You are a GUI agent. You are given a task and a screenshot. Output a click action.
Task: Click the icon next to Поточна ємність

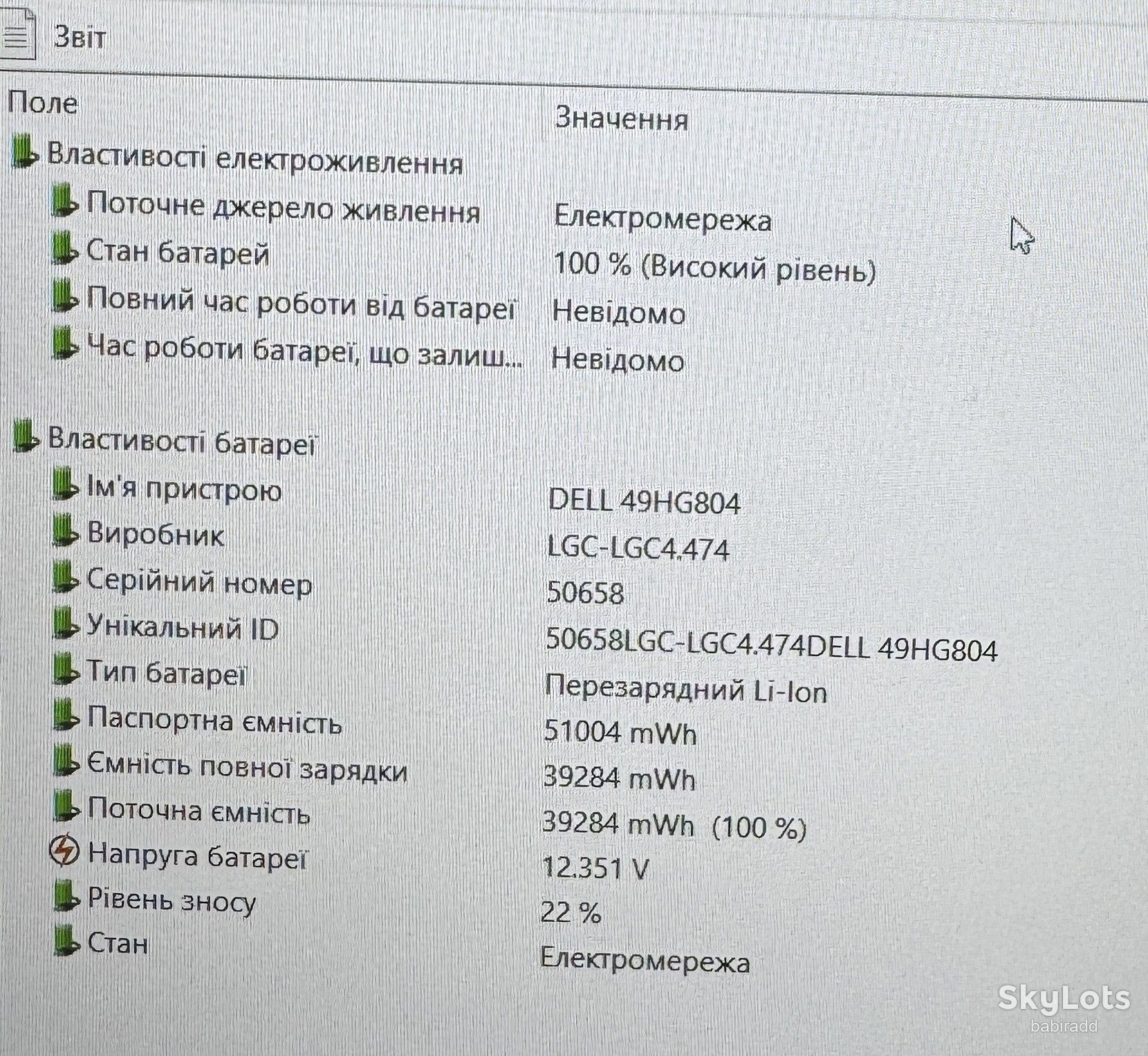click(67, 806)
